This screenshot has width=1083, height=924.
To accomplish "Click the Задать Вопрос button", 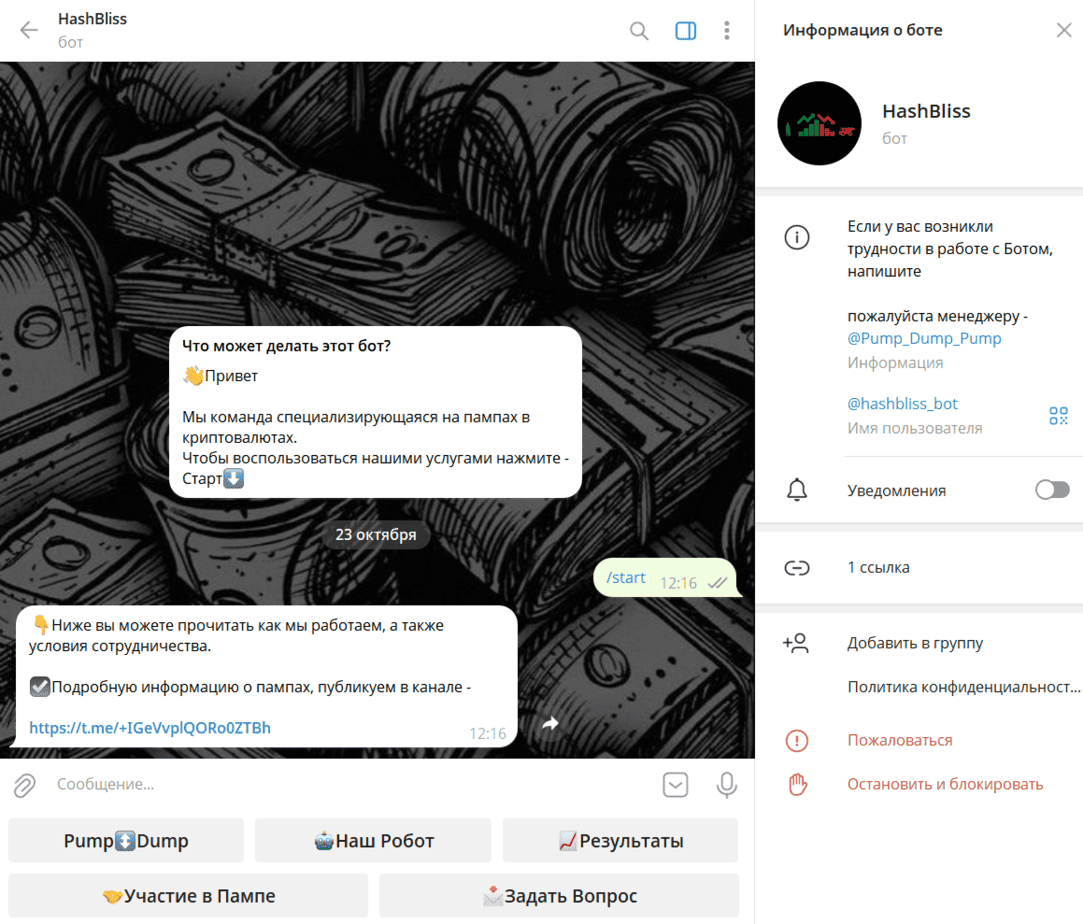I will pyautogui.click(x=559, y=895).
